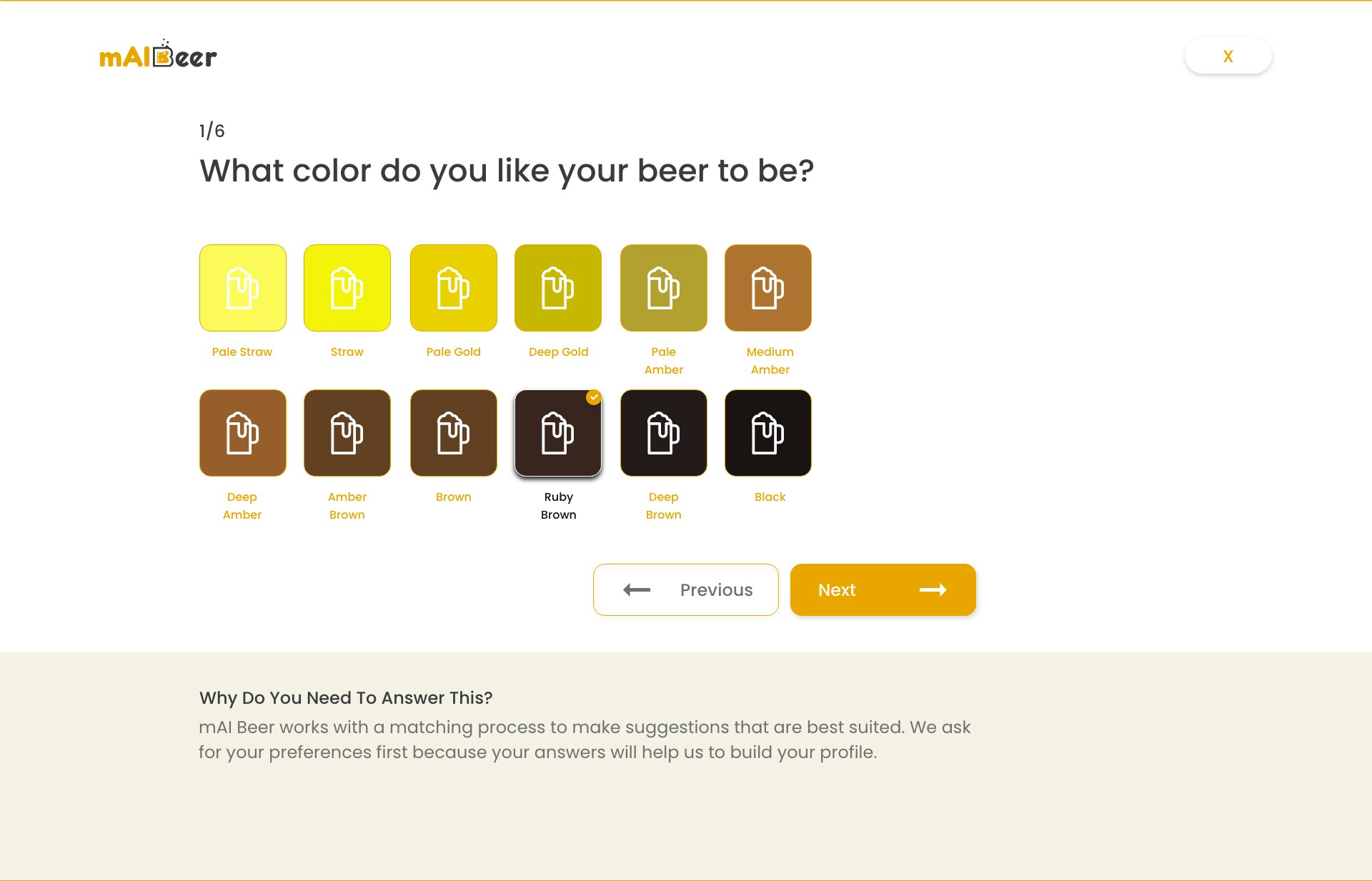The height and width of the screenshot is (881, 1372).
Task: Close the questionnaire with the X button
Action: [x=1228, y=55]
